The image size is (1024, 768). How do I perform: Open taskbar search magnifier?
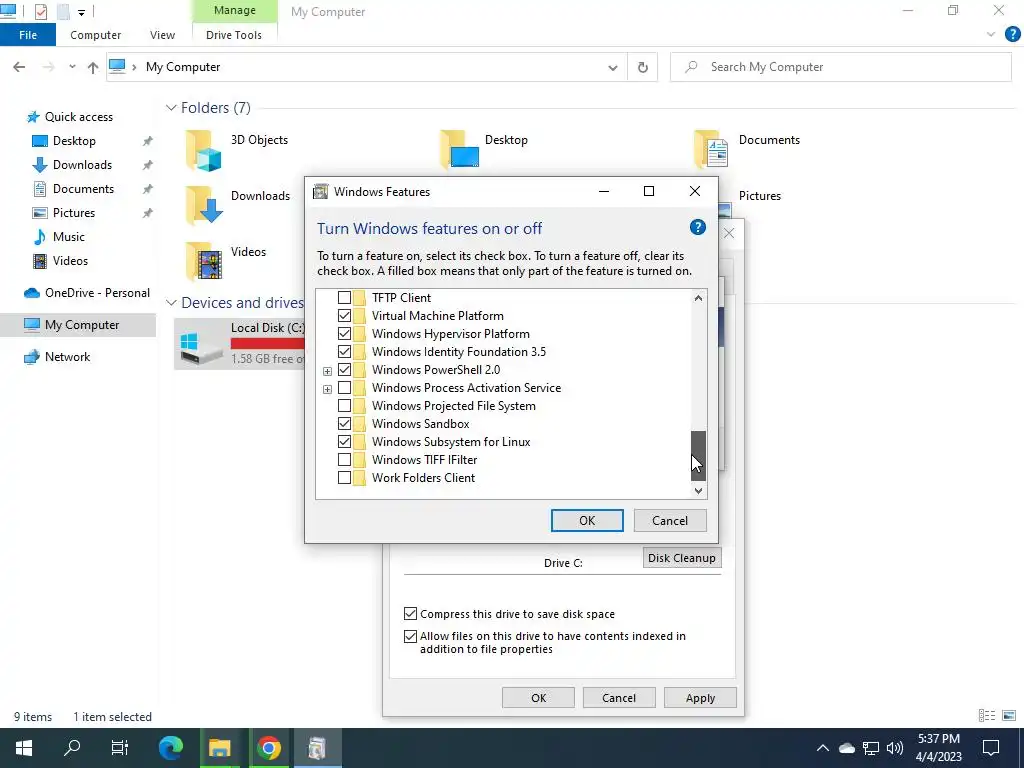[72, 748]
